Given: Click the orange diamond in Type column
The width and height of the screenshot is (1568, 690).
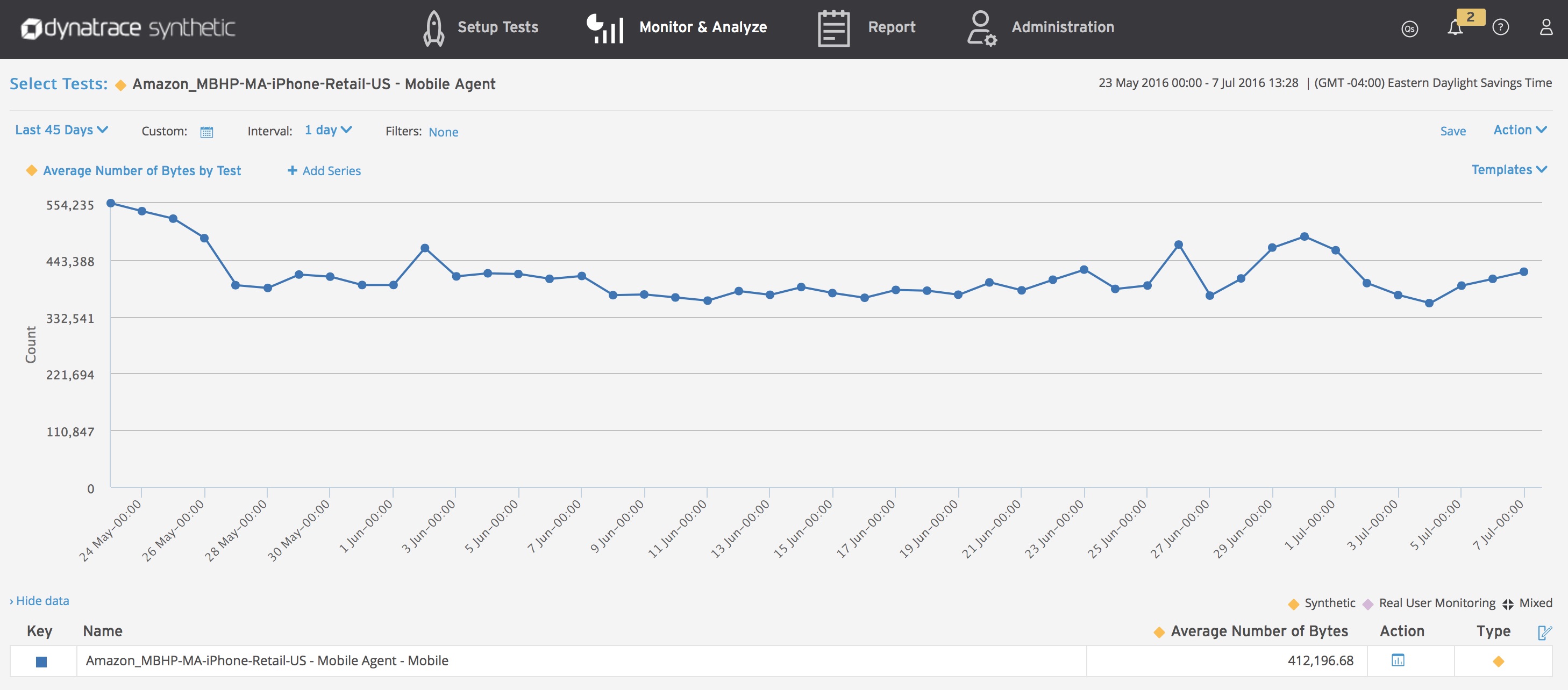Looking at the screenshot, I should pyautogui.click(x=1498, y=662).
